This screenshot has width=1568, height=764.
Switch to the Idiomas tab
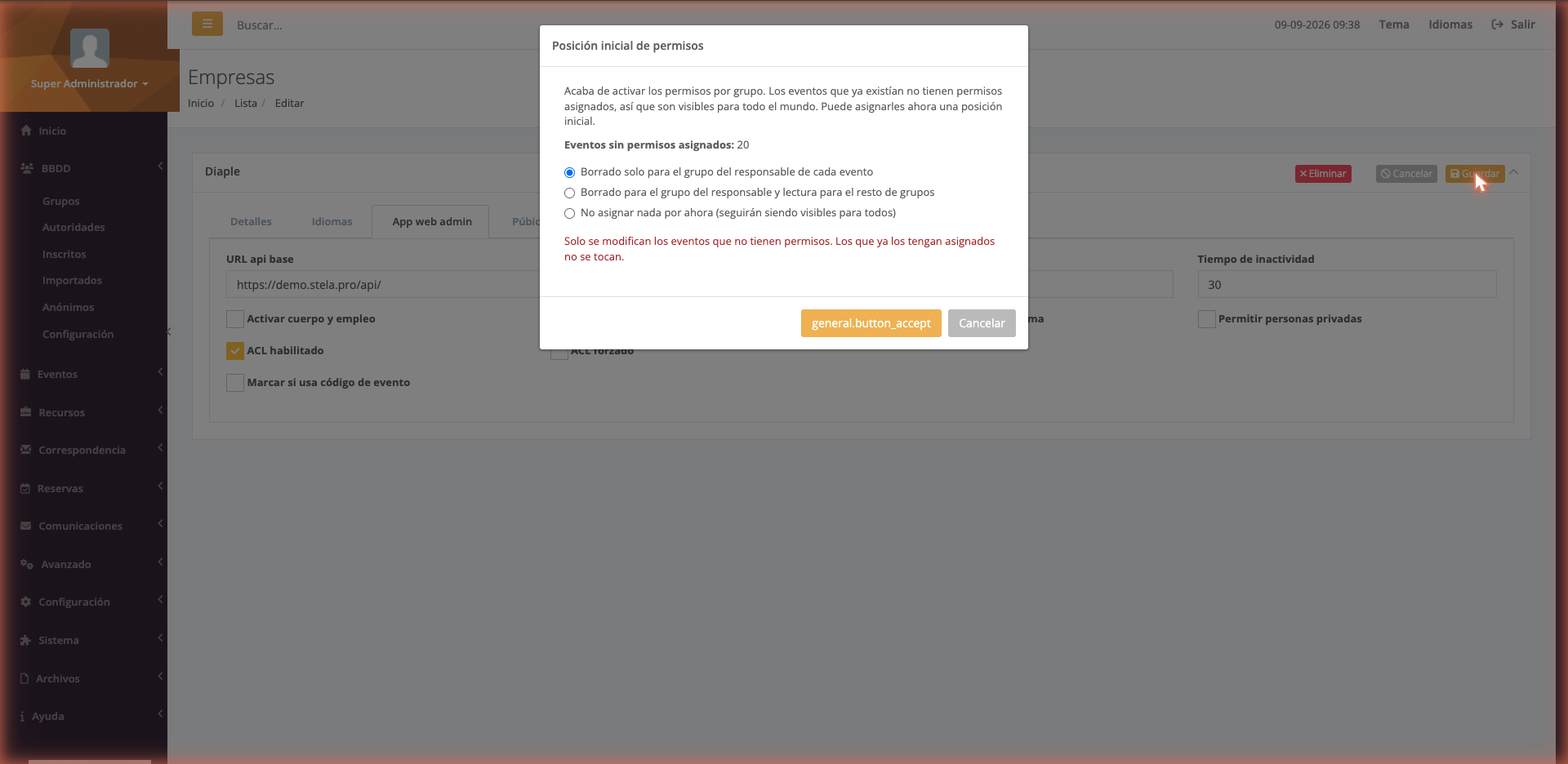point(332,221)
